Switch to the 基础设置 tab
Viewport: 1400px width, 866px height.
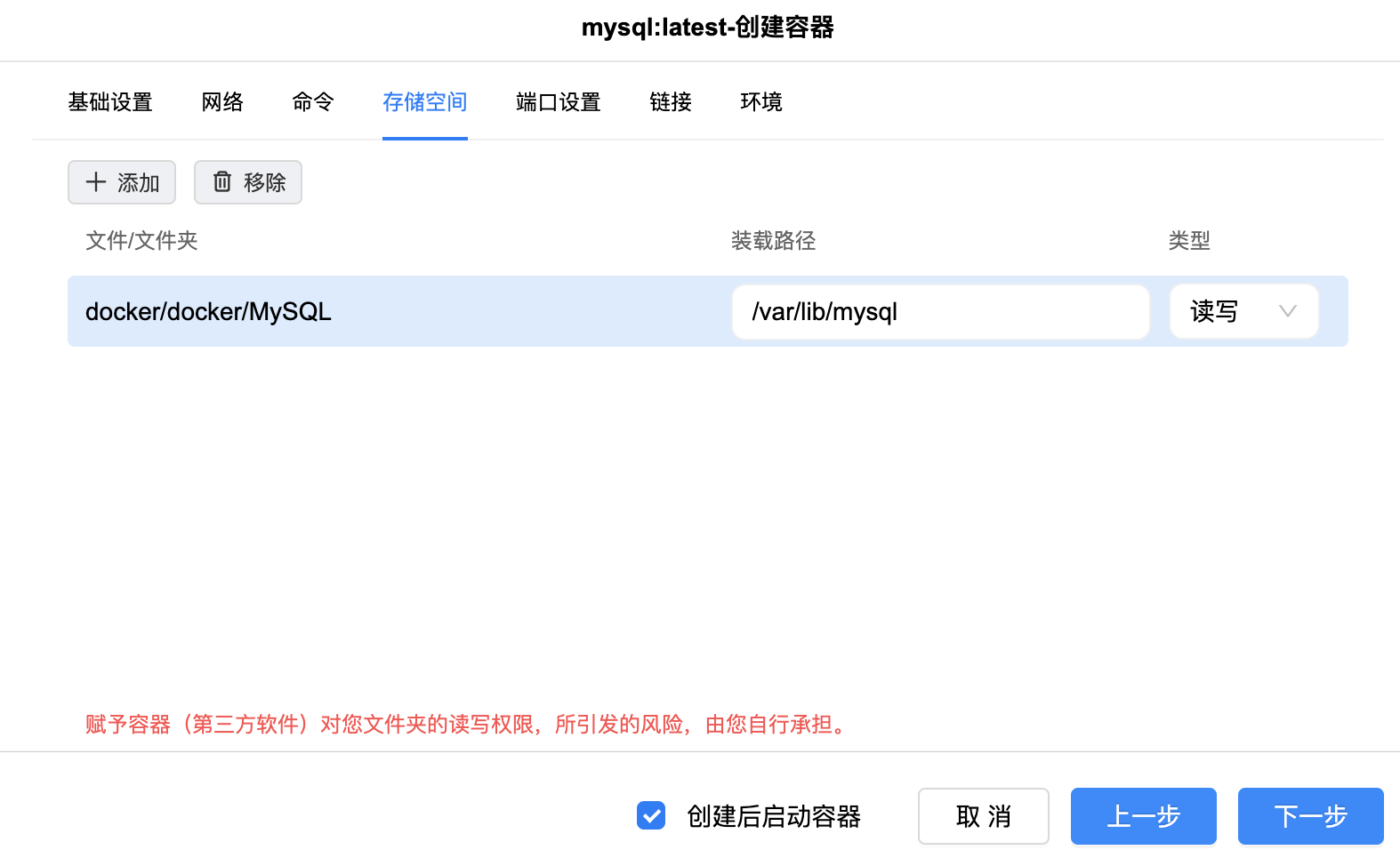(x=110, y=102)
